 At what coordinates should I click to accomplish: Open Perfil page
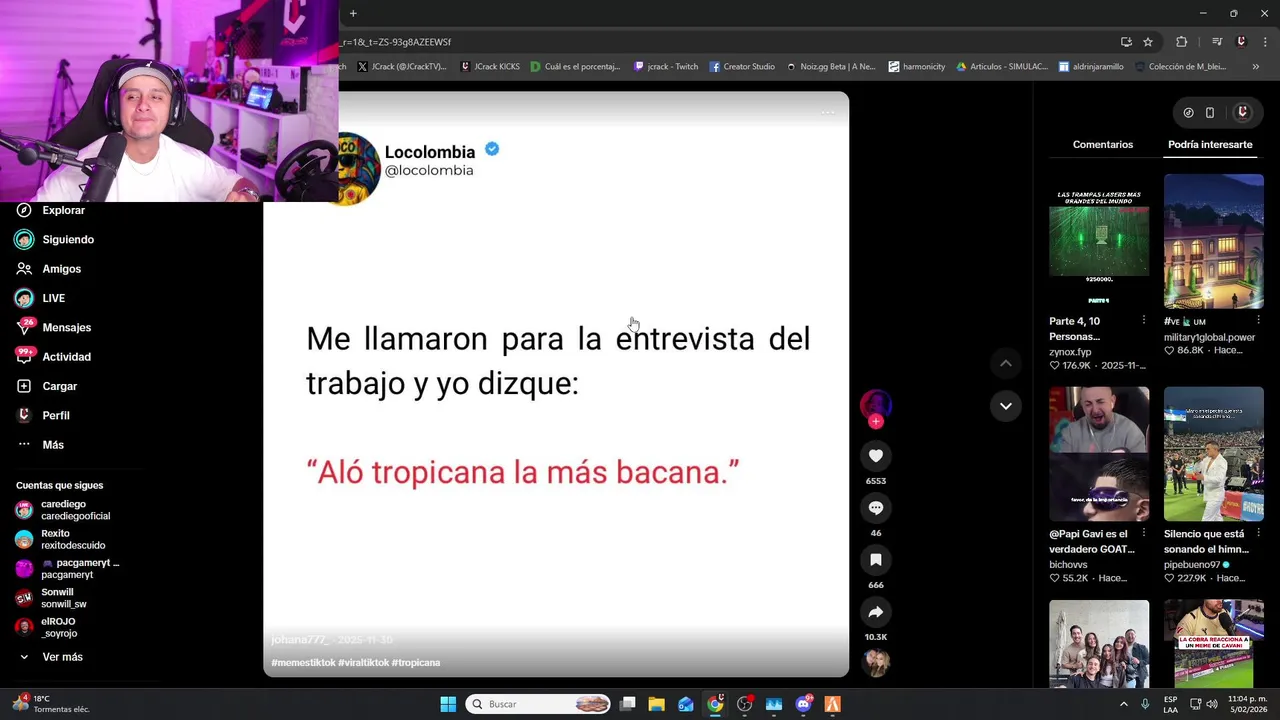43,415
